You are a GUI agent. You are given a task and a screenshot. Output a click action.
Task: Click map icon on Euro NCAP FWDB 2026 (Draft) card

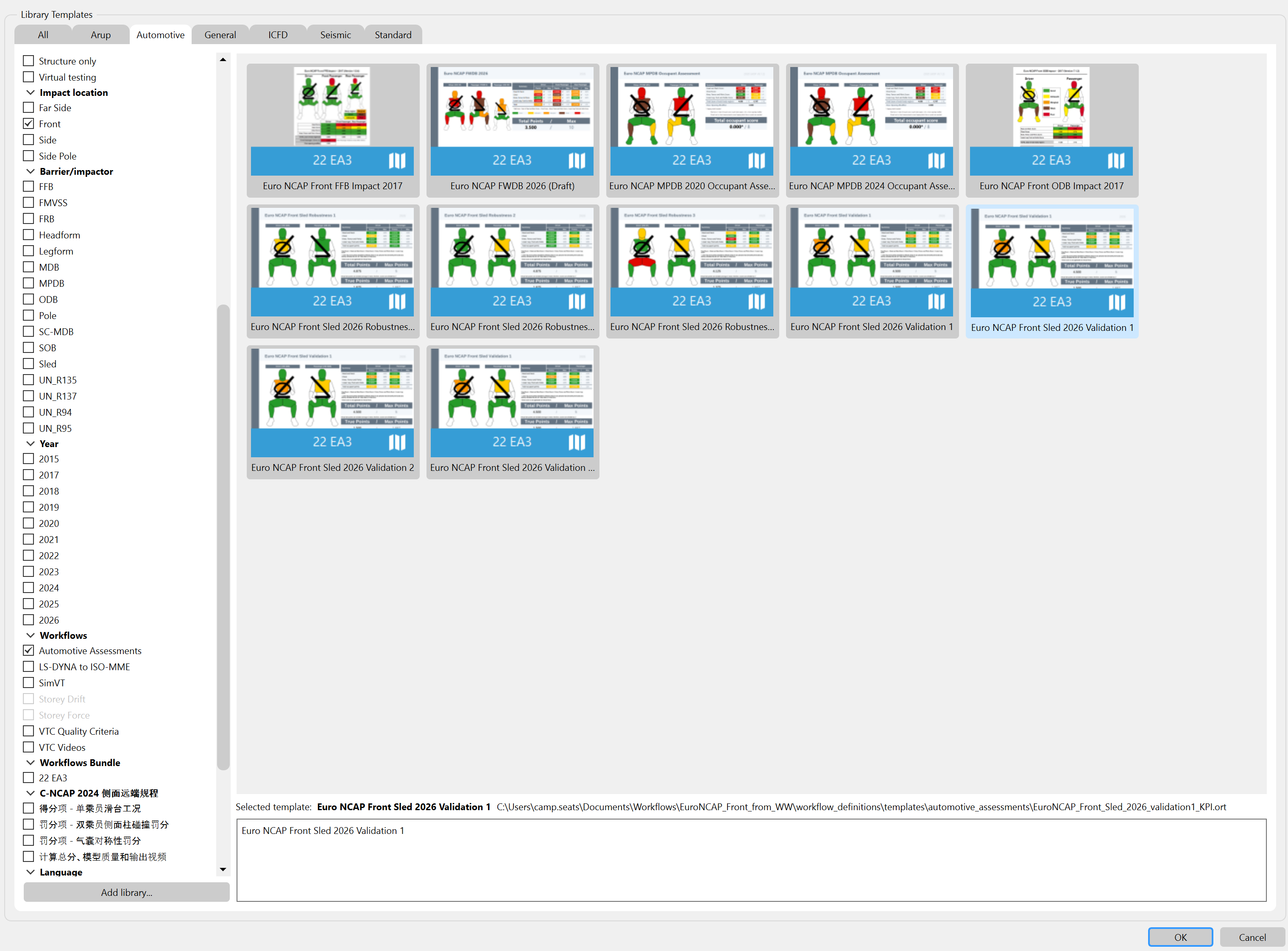tap(577, 161)
